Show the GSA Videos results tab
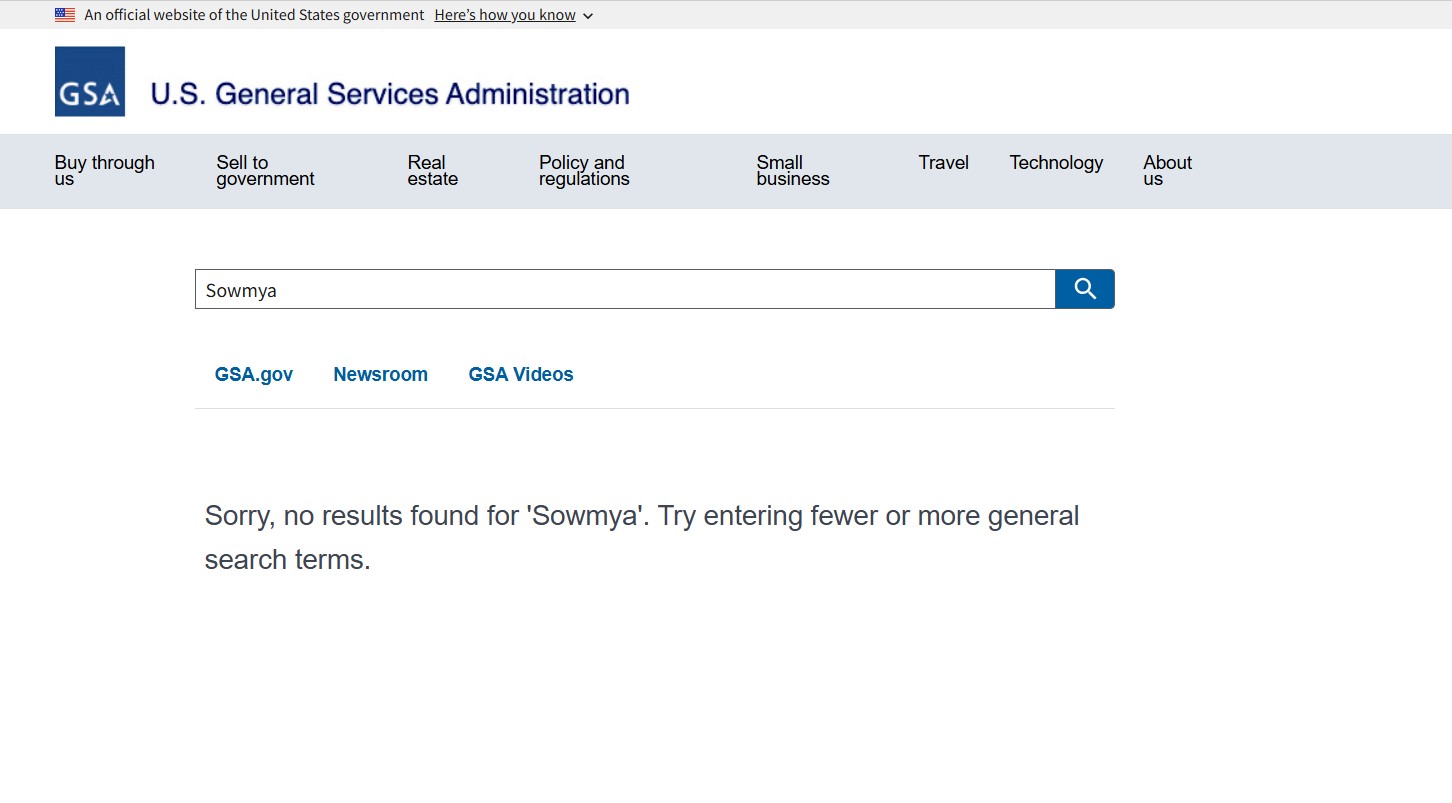 pyautogui.click(x=521, y=375)
